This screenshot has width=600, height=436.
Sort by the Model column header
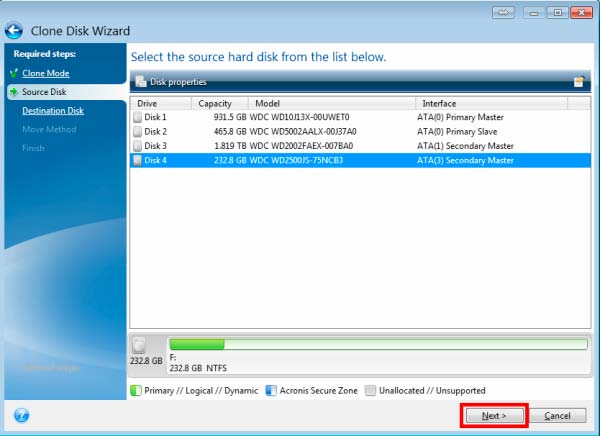coord(332,103)
